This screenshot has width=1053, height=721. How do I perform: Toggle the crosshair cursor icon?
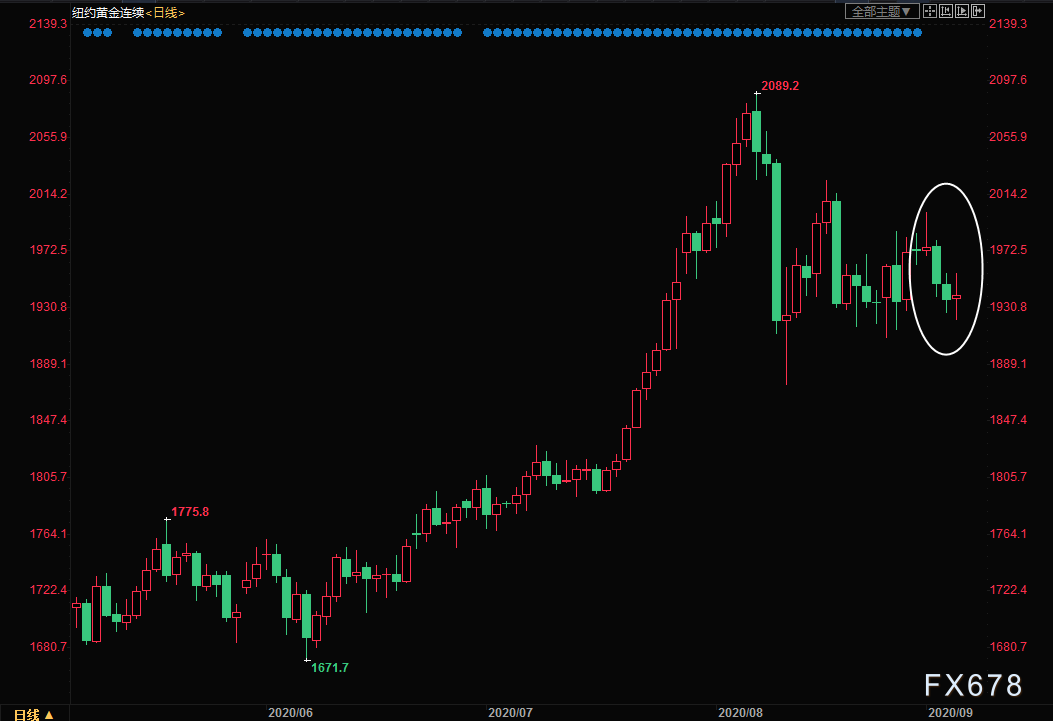coord(930,11)
